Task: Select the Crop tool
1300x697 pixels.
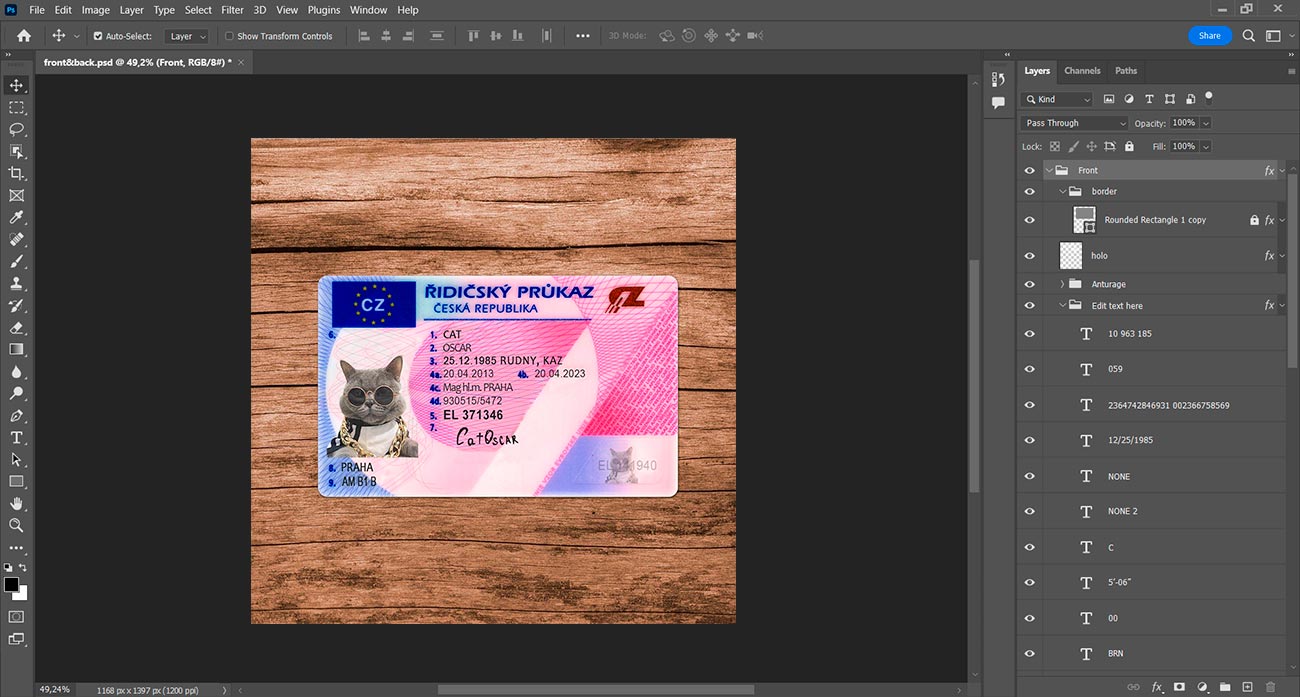Action: pyautogui.click(x=16, y=173)
